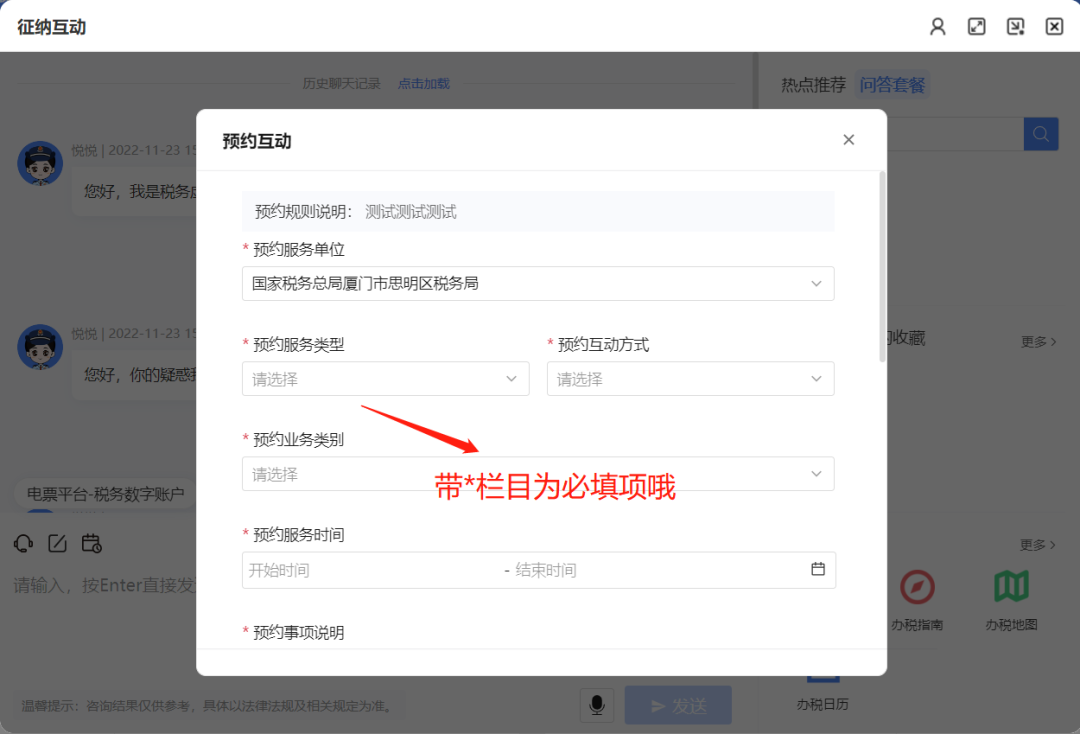Open the 预约业务类别 dropdown

538,474
